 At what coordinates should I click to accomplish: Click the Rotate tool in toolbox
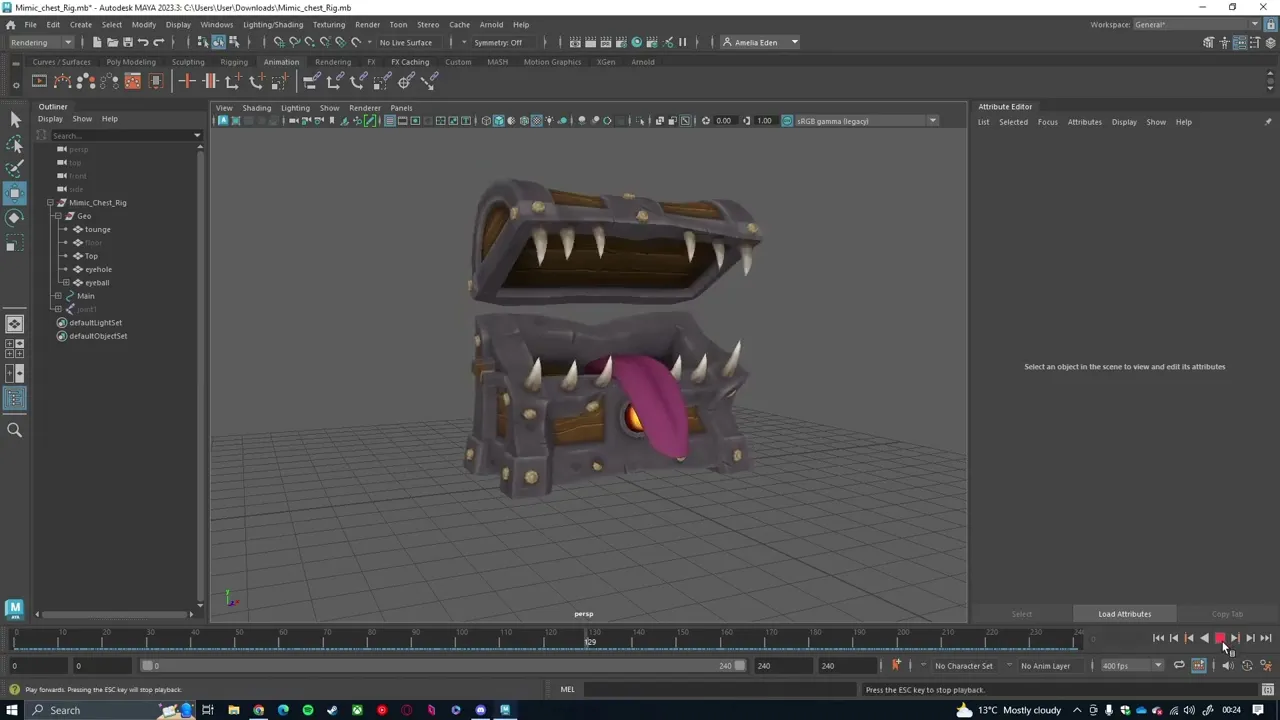[15, 217]
